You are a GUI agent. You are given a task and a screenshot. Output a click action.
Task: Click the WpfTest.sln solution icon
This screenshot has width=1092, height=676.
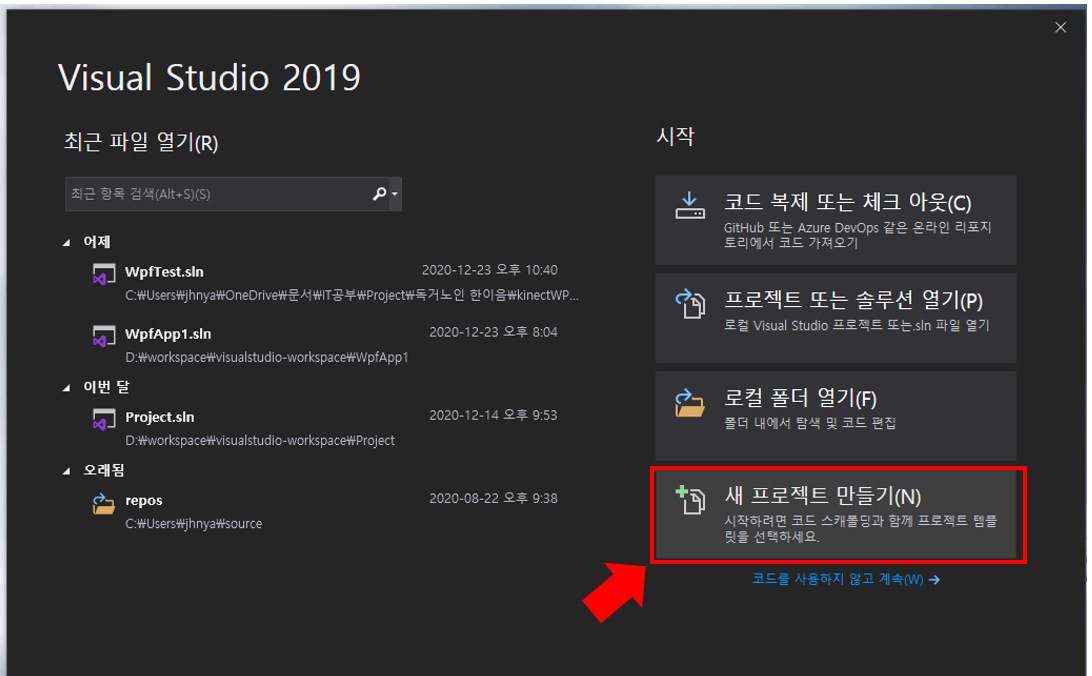click(104, 274)
